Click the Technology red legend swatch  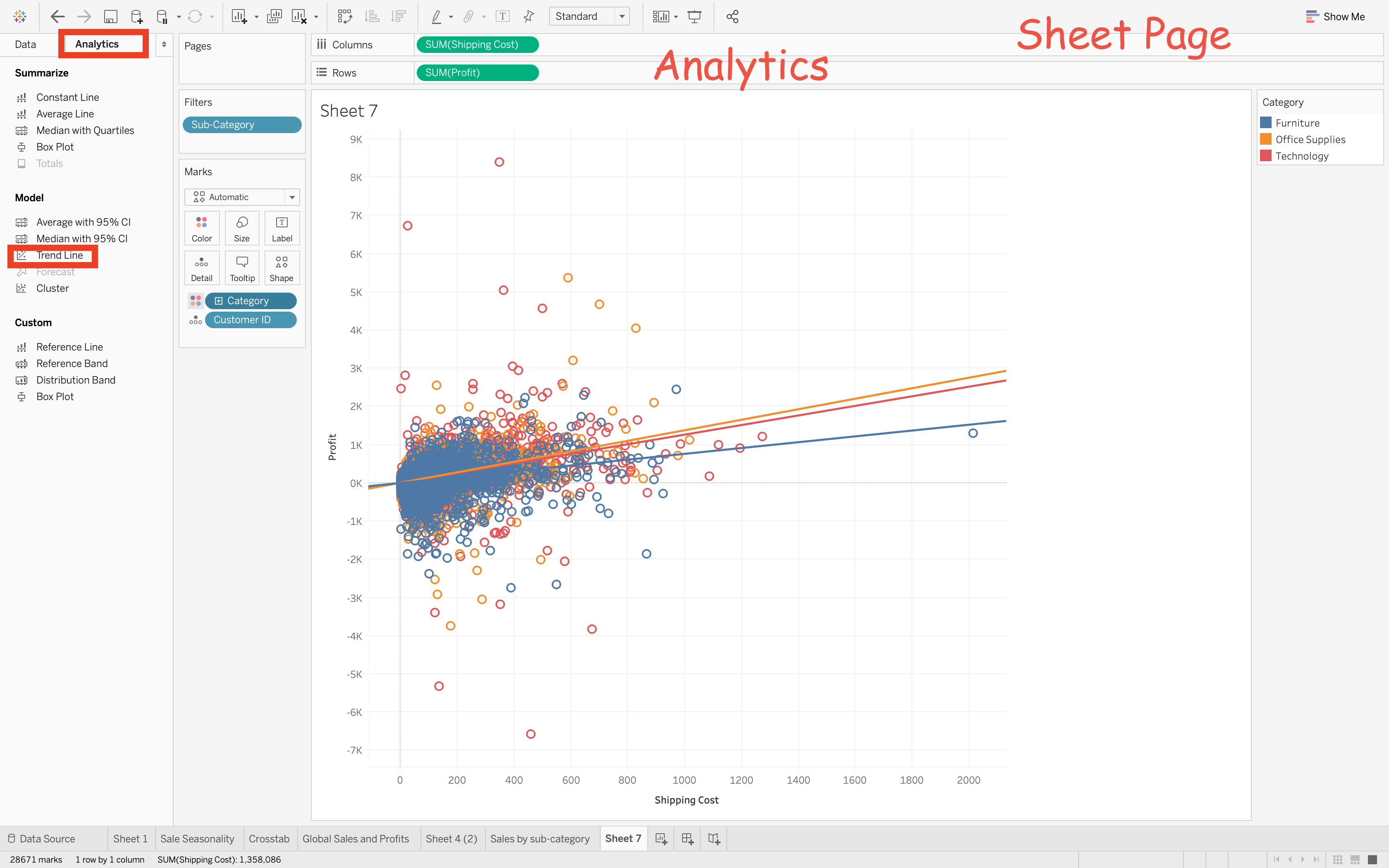(1265, 156)
